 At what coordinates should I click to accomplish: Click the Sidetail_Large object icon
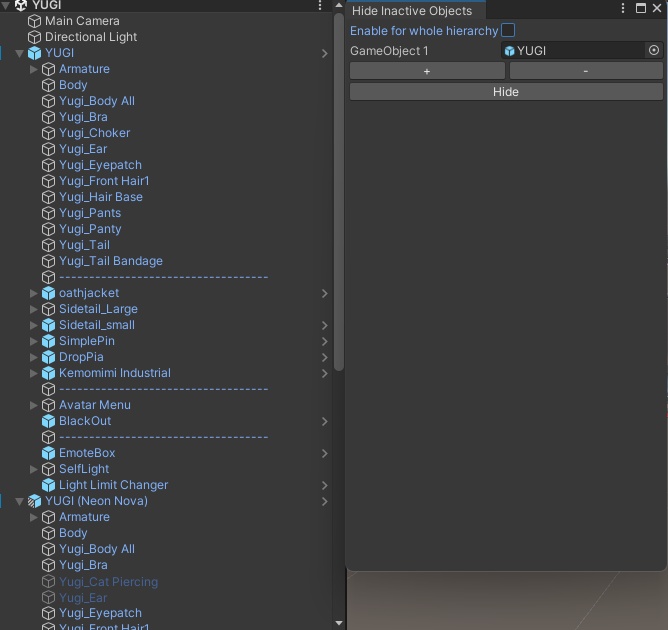[48, 309]
